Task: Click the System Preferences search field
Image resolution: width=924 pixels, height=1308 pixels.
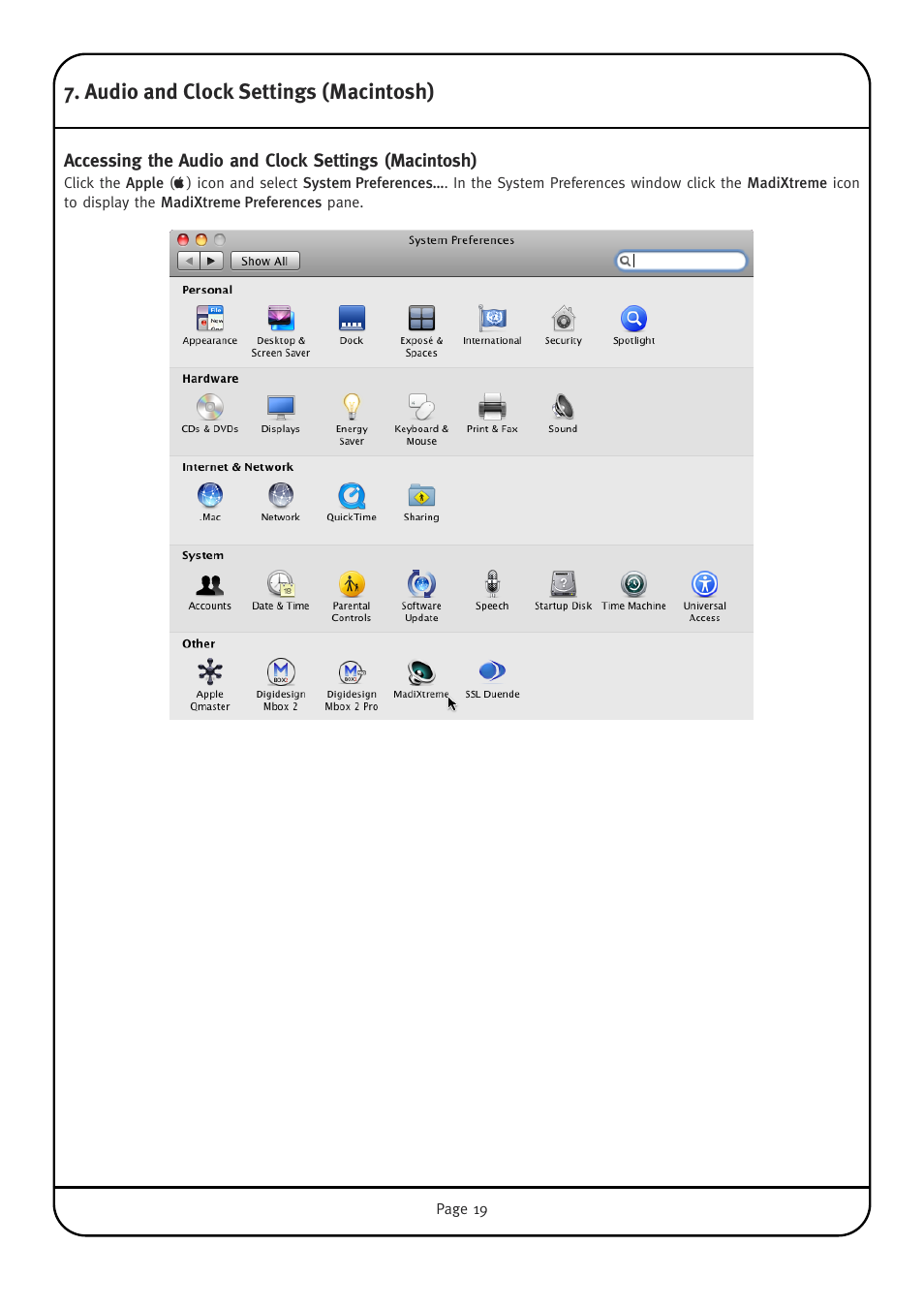Action: pyautogui.click(x=682, y=261)
